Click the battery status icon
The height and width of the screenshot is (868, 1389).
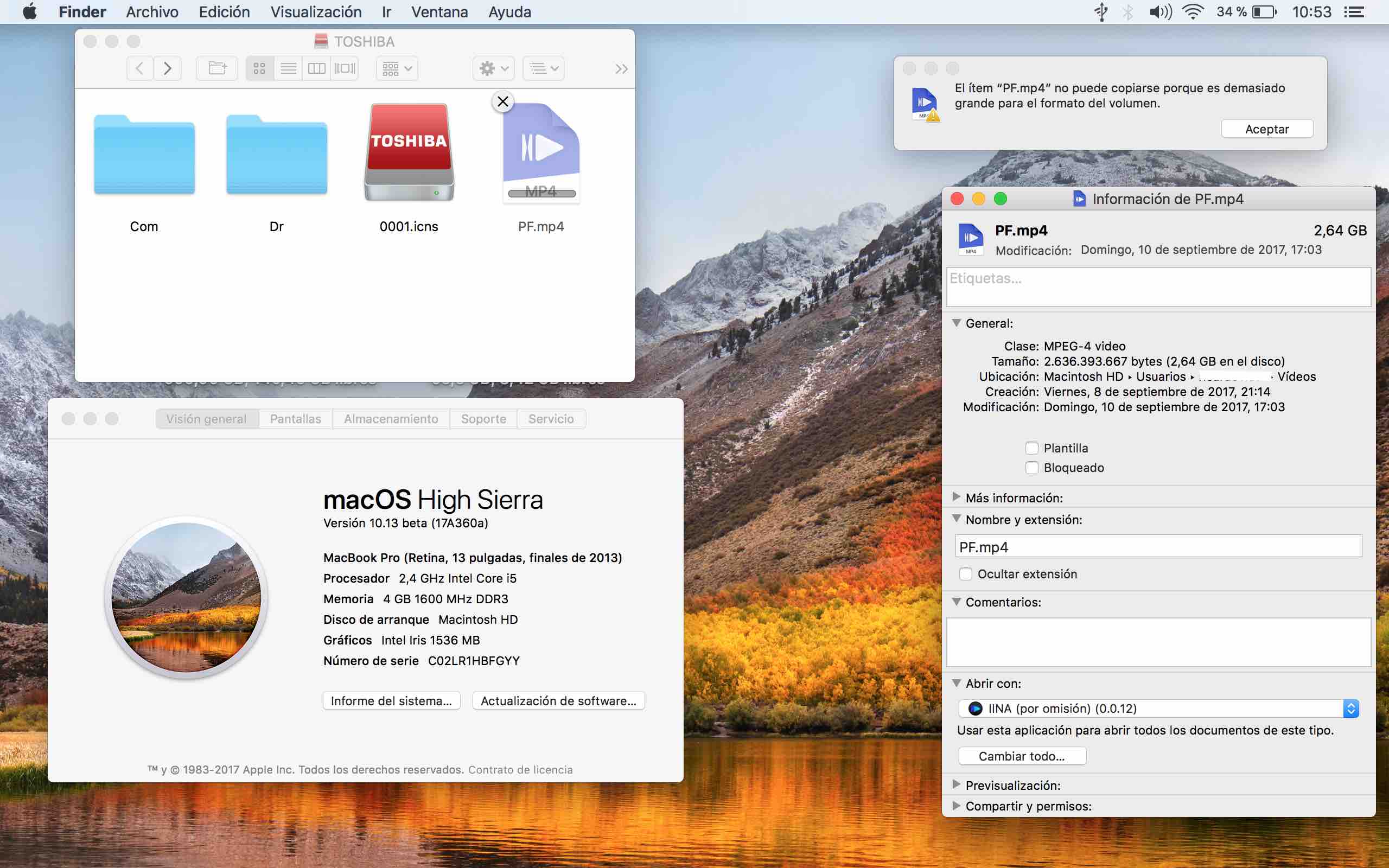pyautogui.click(x=1264, y=11)
